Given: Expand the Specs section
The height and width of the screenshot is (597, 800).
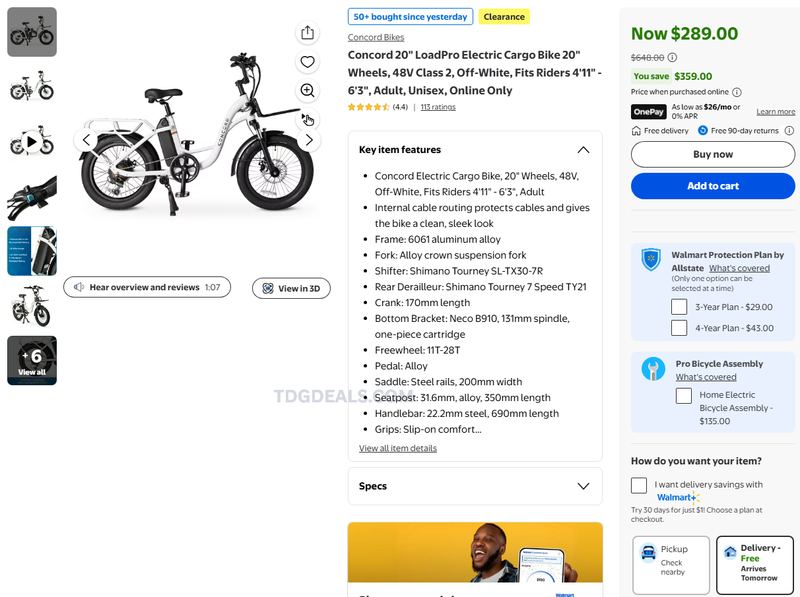Looking at the screenshot, I should [583, 486].
